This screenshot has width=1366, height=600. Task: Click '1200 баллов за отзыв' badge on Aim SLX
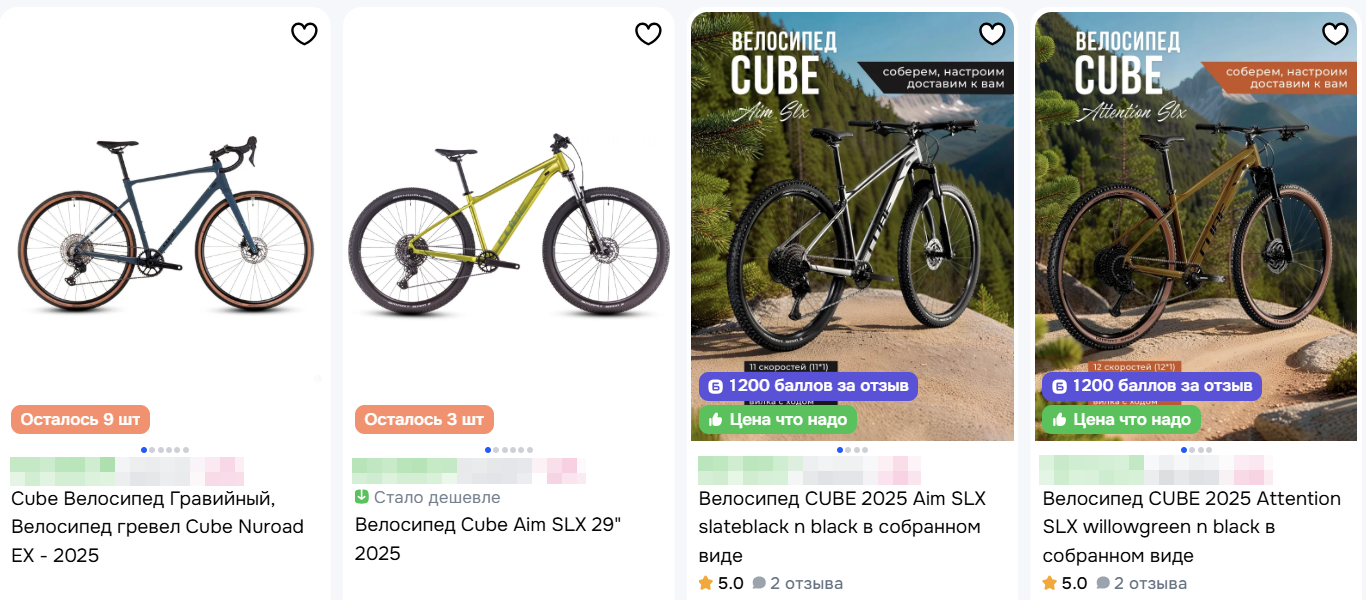(808, 386)
